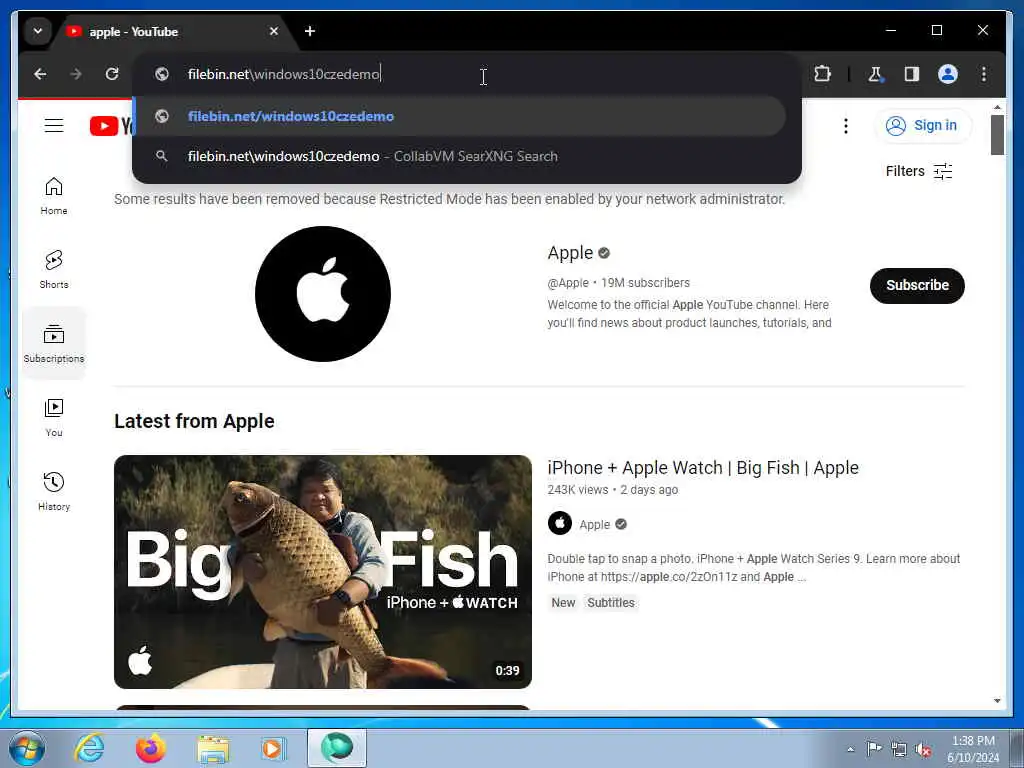Image resolution: width=1024 pixels, height=768 pixels.
Task: Open Shorts in YouTube sidebar
Action: coord(54,269)
